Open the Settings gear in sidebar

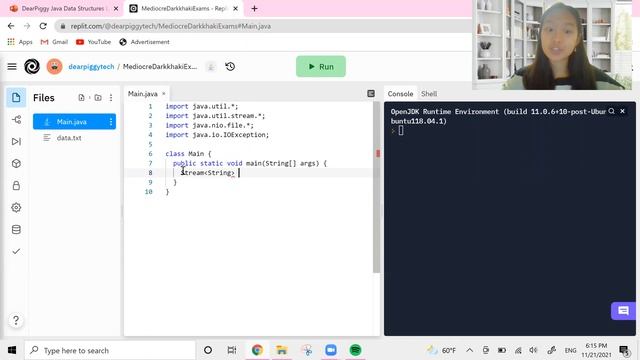coord(16,207)
